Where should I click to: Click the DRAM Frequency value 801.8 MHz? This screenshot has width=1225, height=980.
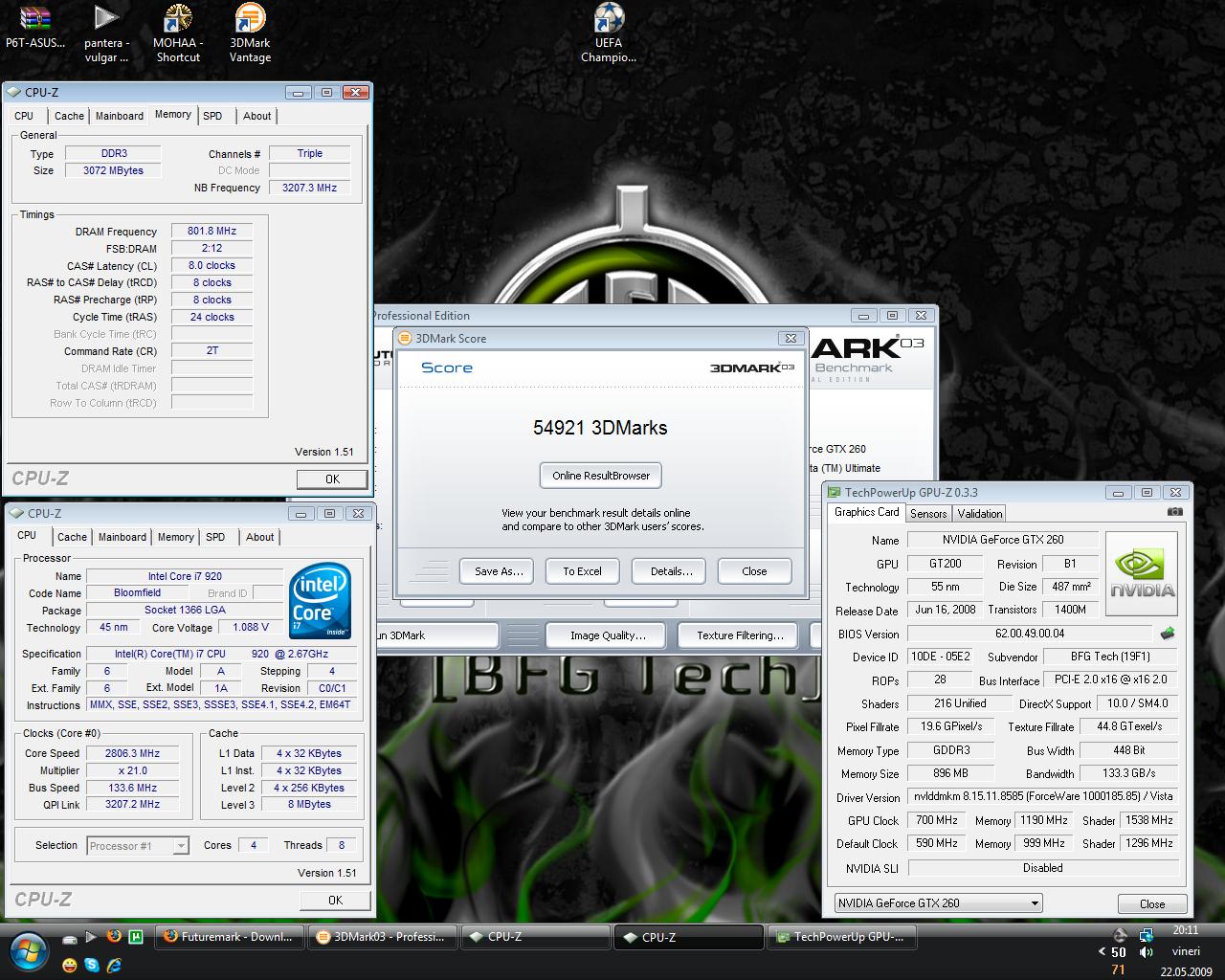[212, 231]
